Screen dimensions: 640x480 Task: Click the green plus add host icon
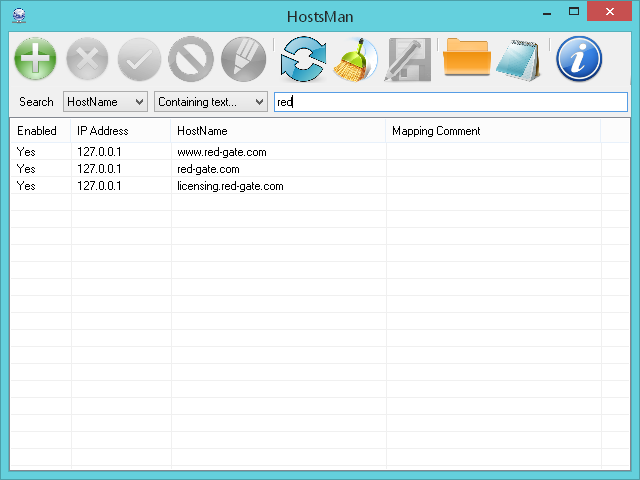(x=36, y=59)
